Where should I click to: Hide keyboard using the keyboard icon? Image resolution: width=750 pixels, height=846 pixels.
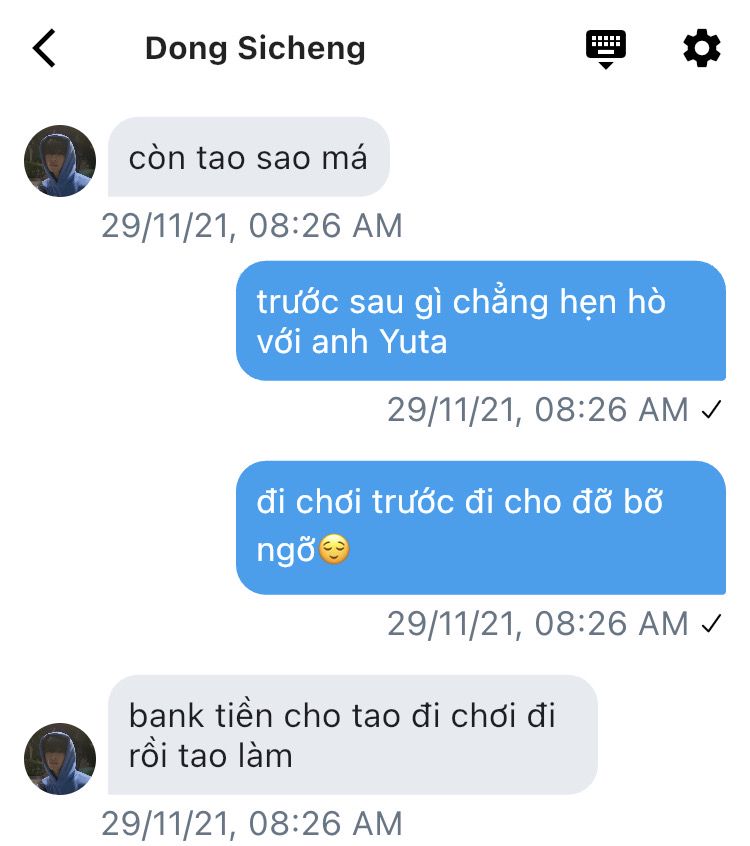click(606, 49)
